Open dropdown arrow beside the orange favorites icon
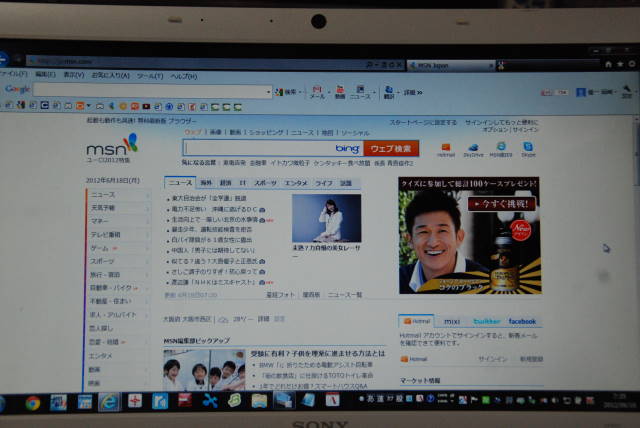This screenshot has height=428, width=640. 89,106
